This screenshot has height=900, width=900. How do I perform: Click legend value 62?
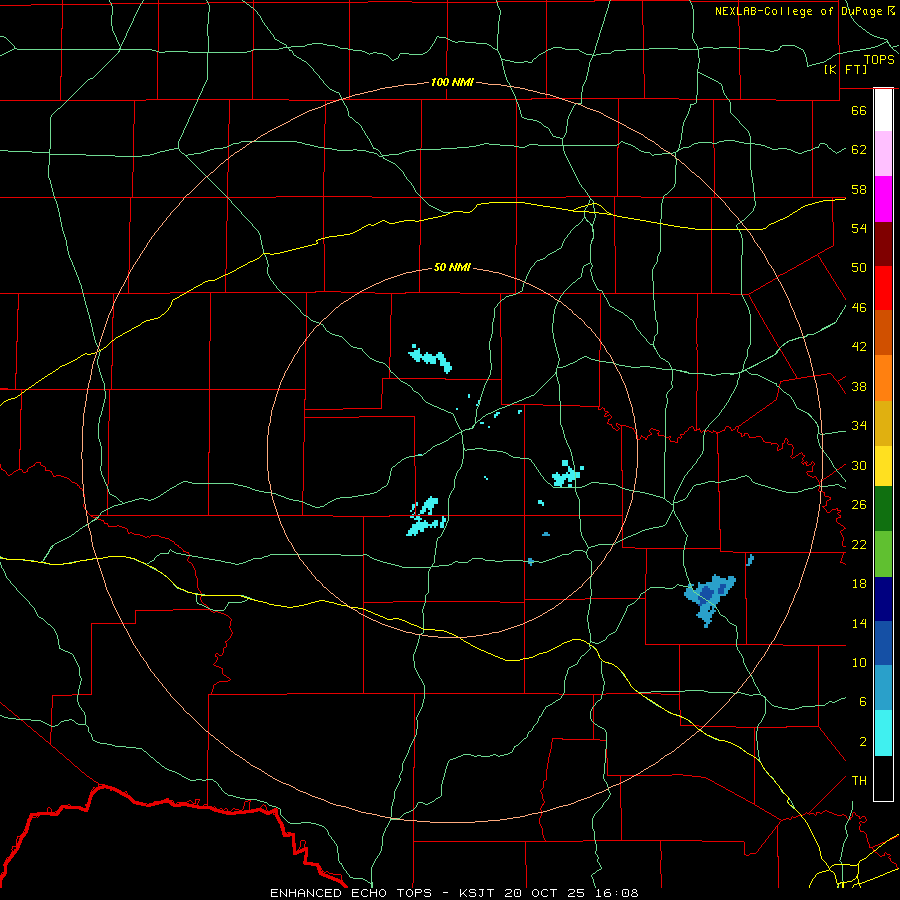(x=859, y=150)
